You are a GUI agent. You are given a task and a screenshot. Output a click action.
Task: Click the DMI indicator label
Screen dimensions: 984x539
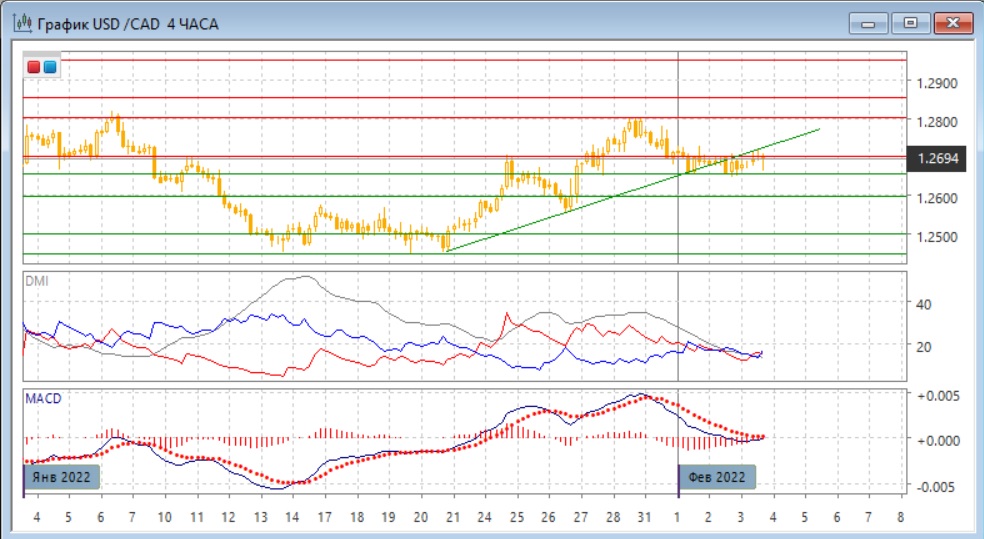click(36, 281)
